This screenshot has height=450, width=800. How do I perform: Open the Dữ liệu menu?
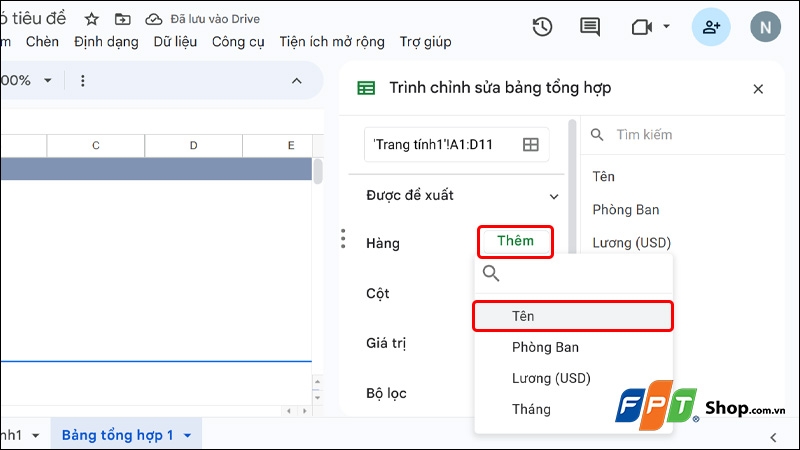[175, 42]
